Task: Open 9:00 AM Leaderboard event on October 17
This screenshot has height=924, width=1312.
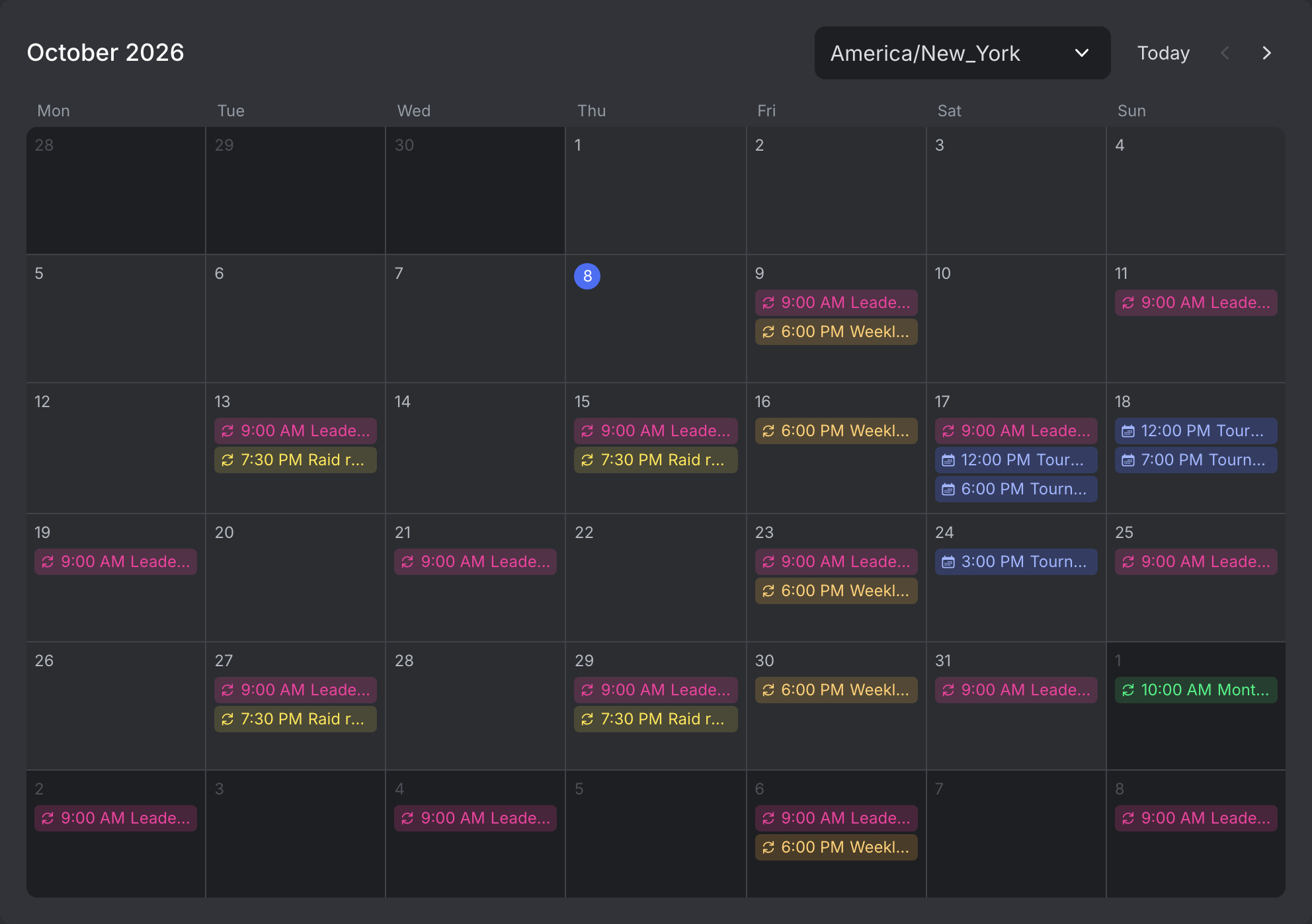Action: pyautogui.click(x=1016, y=431)
